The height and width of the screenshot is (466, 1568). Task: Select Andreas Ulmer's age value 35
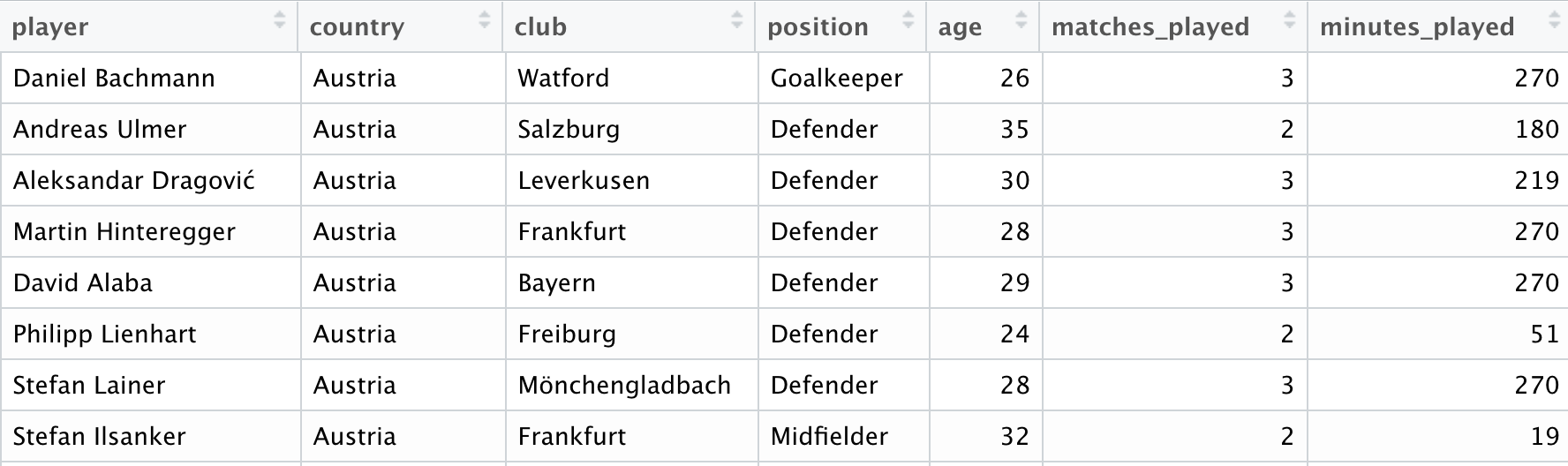(1014, 130)
